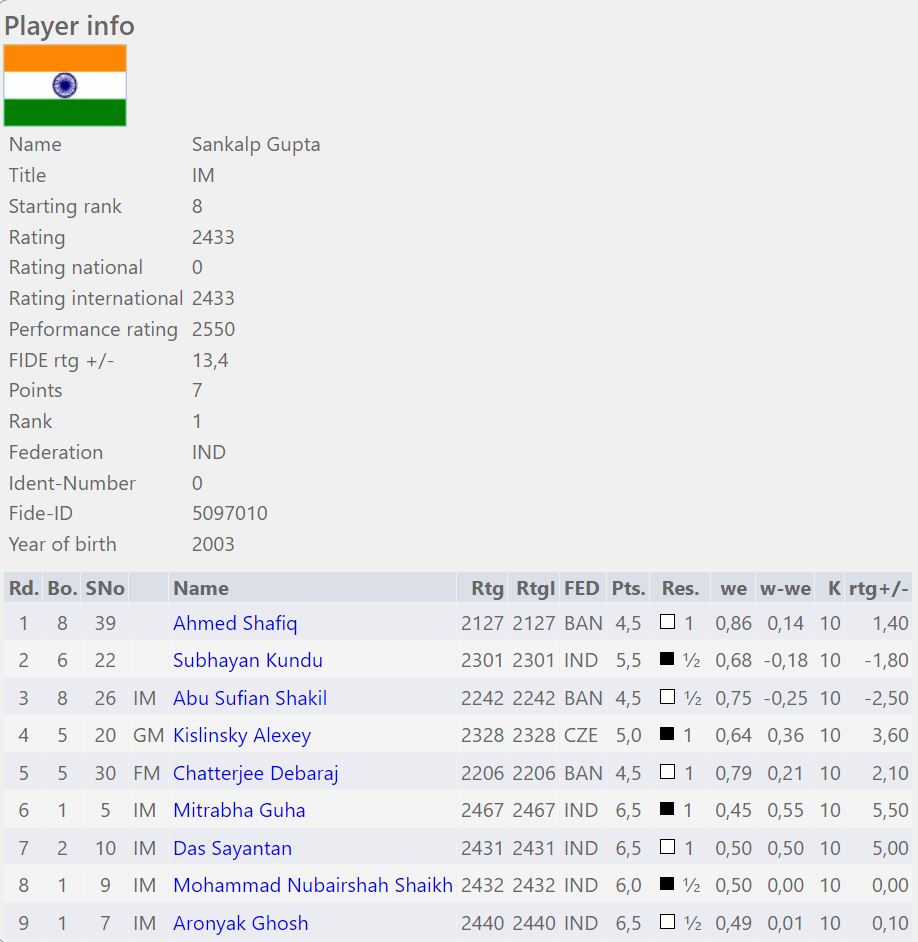This screenshot has height=942, width=918.
Task: Click the India flag image
Action: pos(65,85)
